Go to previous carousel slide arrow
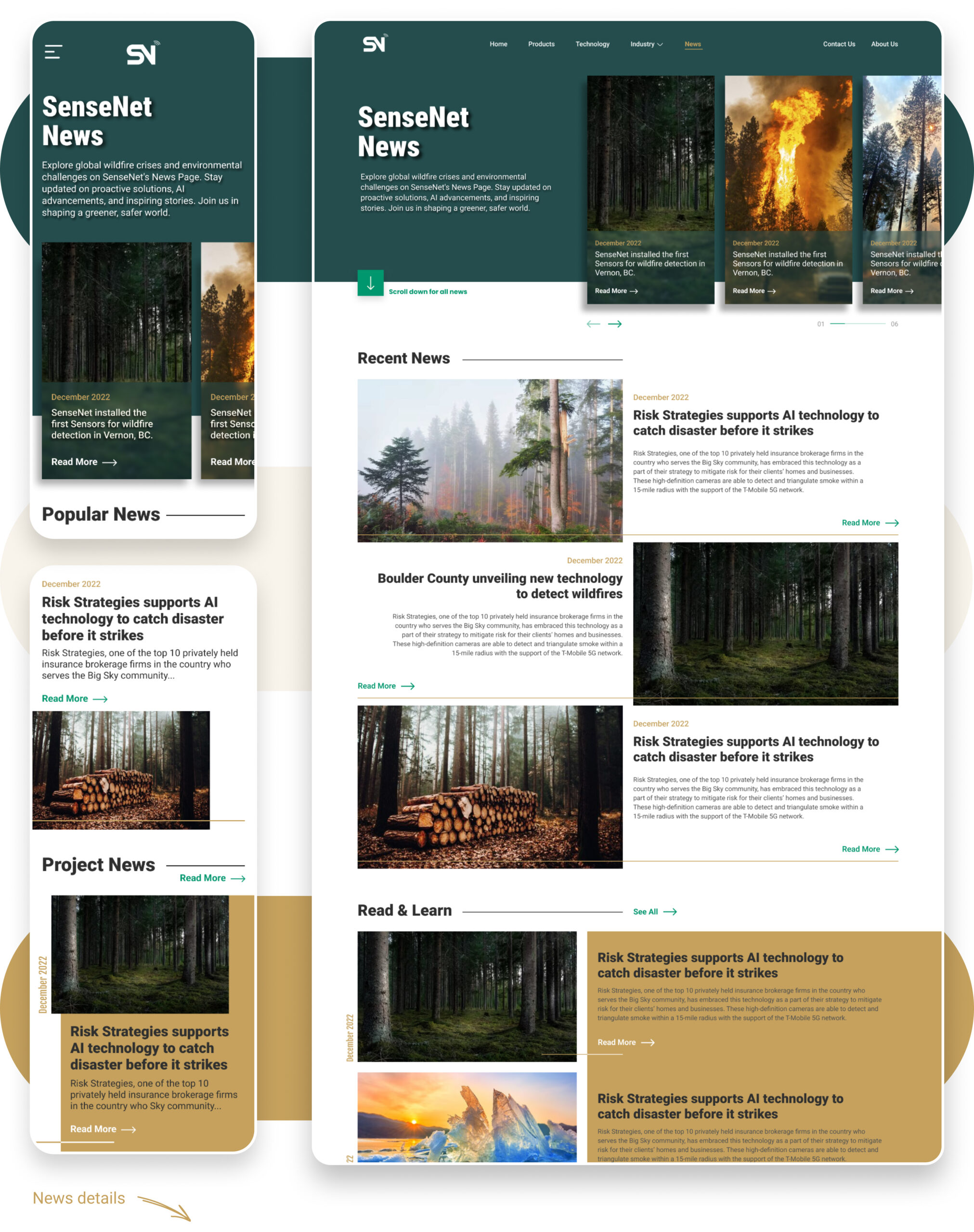 pyautogui.click(x=593, y=324)
